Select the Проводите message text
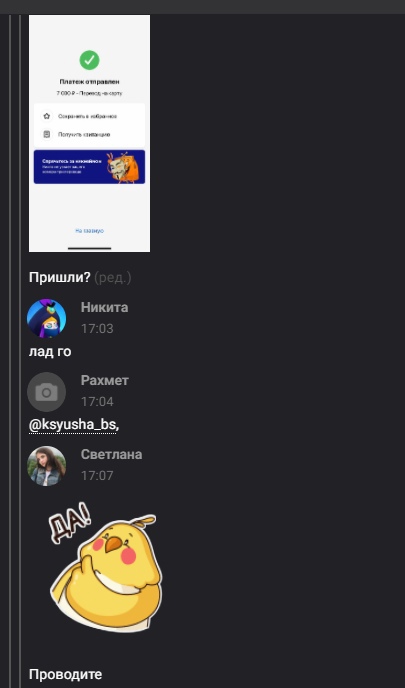 (x=65, y=674)
